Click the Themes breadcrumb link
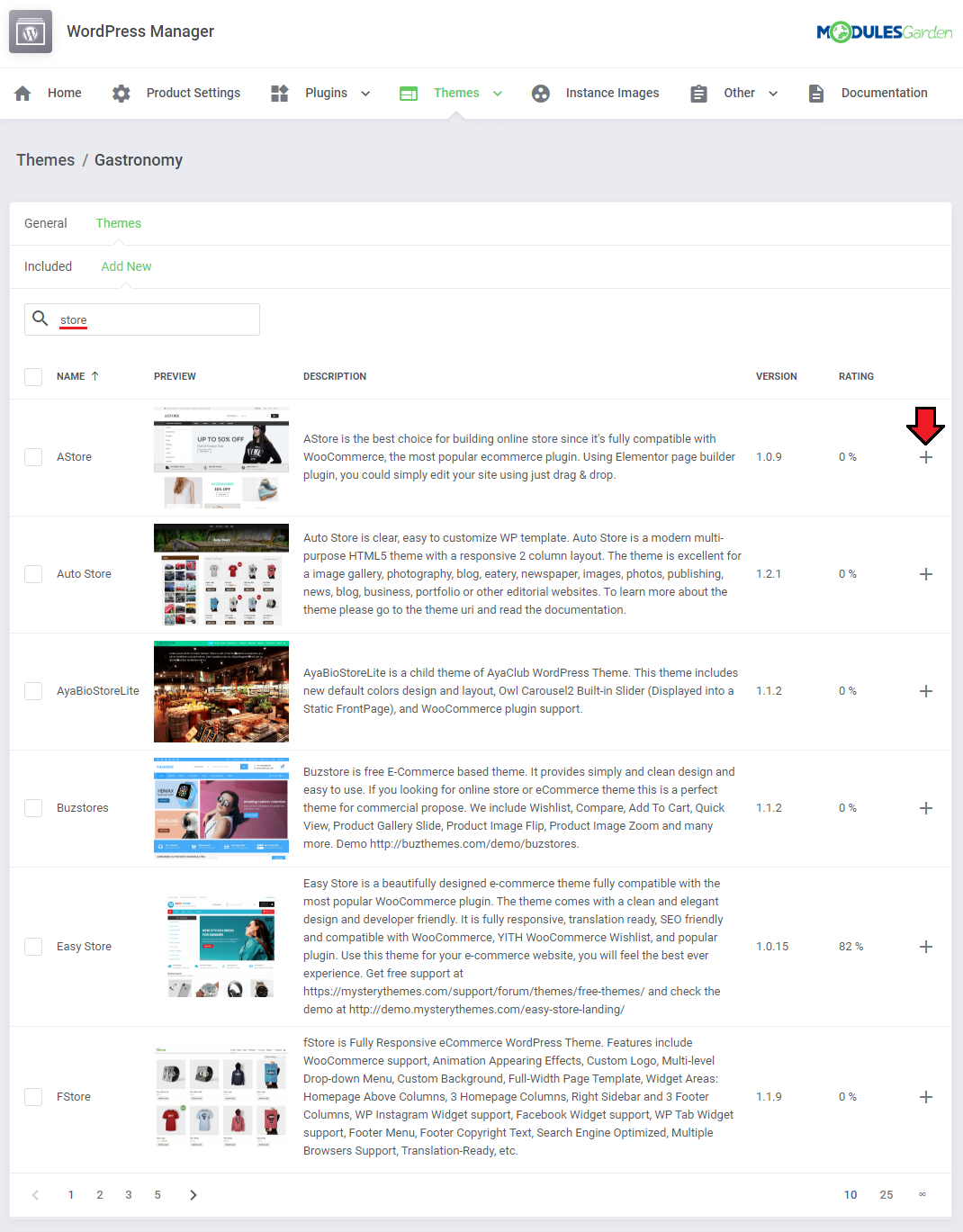Screen dimensions: 963x1232 point(46,160)
